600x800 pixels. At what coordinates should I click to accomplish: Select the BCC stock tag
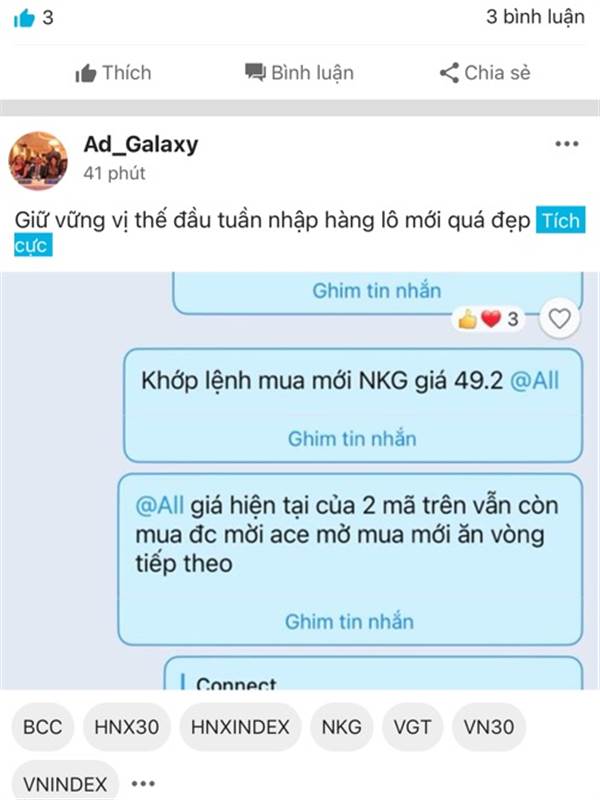click(43, 727)
